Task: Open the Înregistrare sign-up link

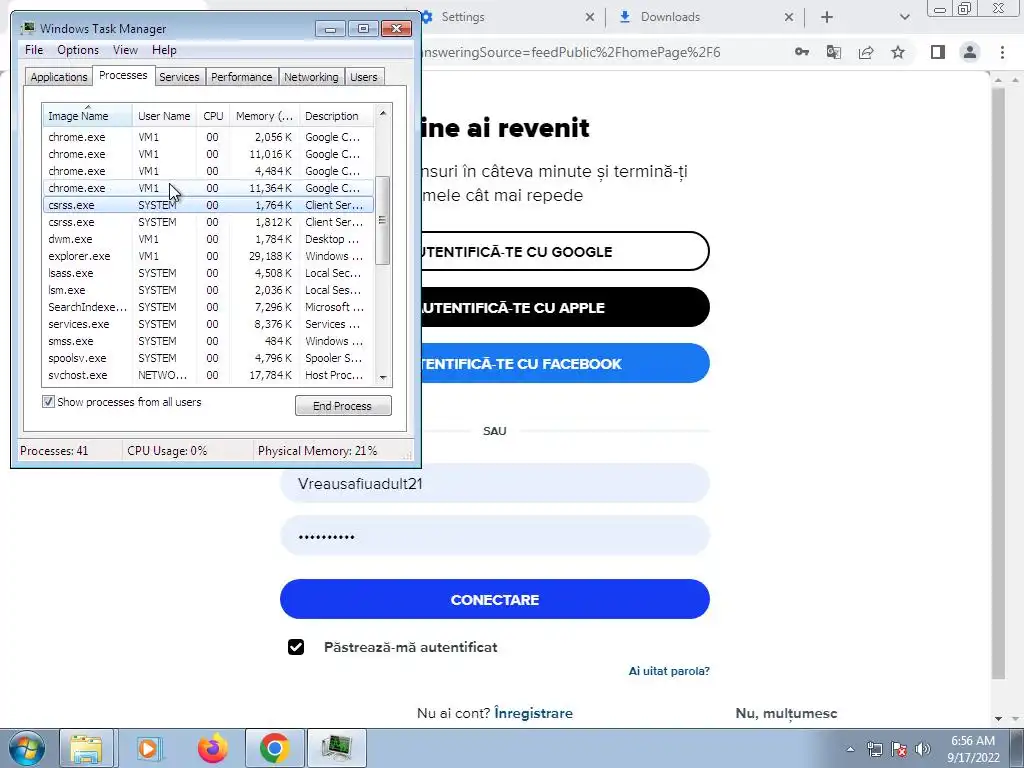Action: point(533,713)
